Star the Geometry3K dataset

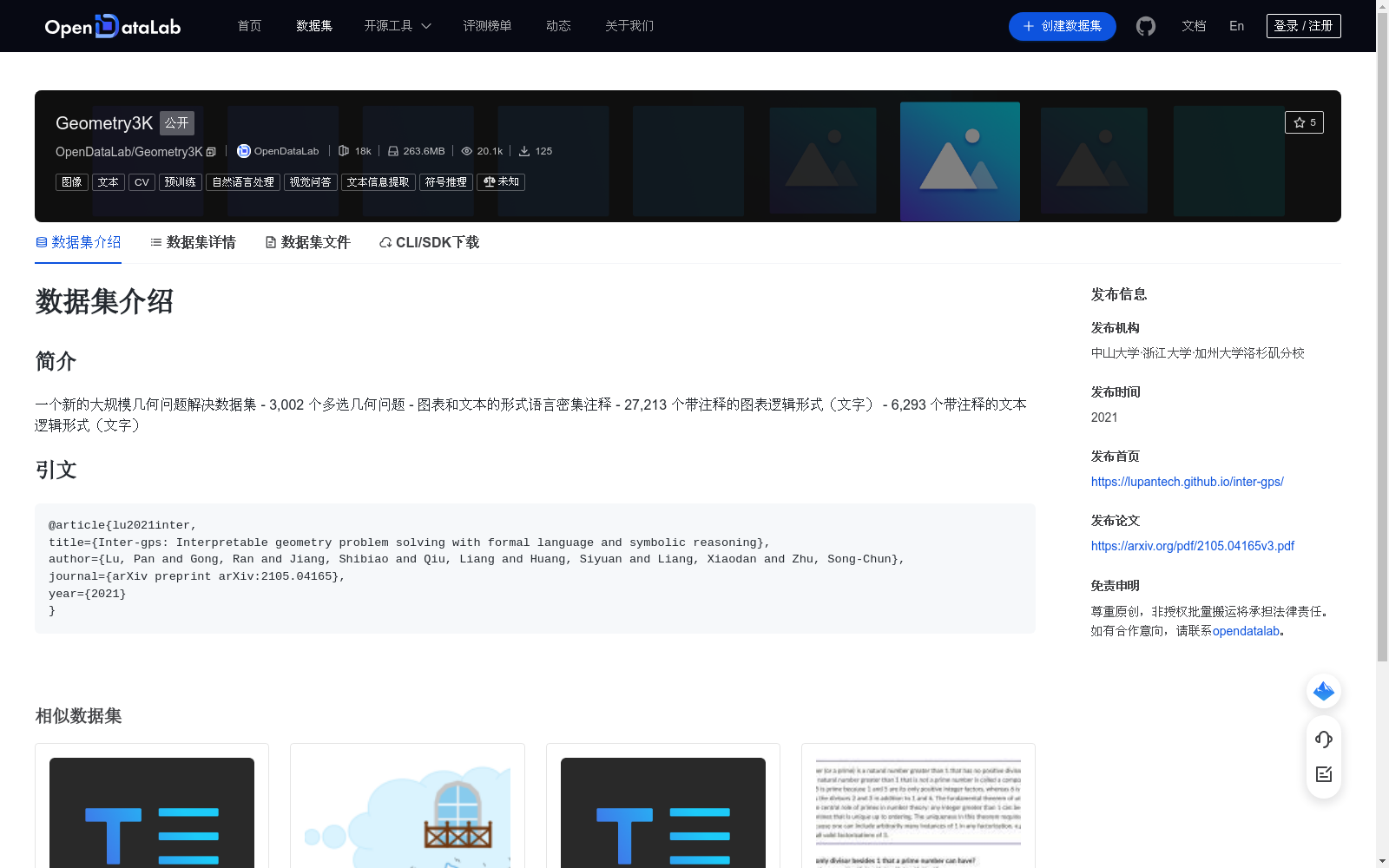[x=1304, y=122]
